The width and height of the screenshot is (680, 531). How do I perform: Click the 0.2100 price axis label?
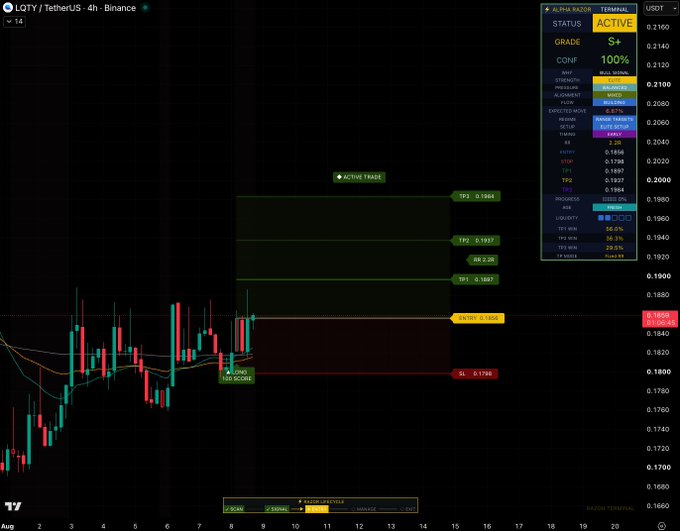pos(658,84)
